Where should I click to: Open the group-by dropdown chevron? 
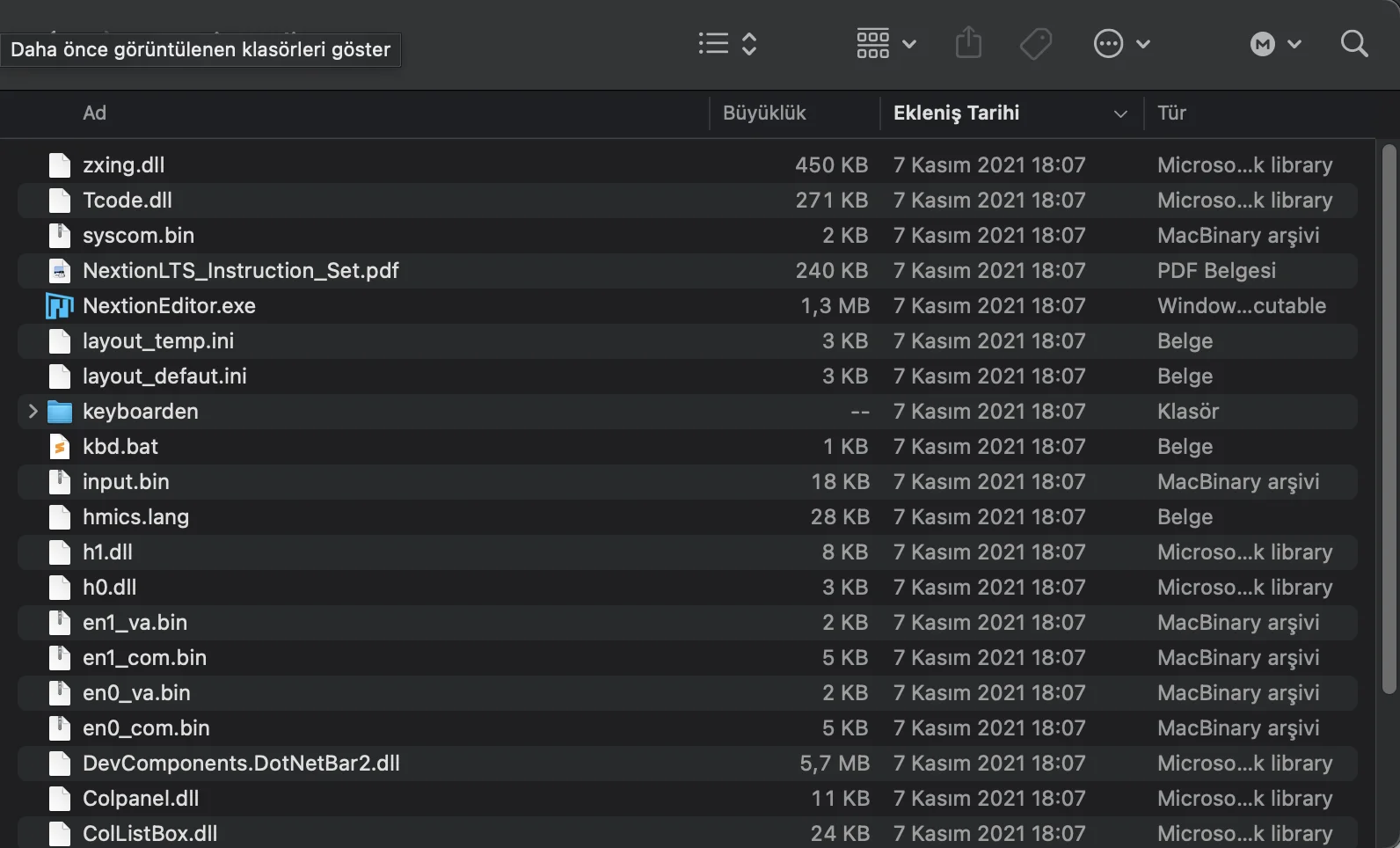click(x=909, y=43)
